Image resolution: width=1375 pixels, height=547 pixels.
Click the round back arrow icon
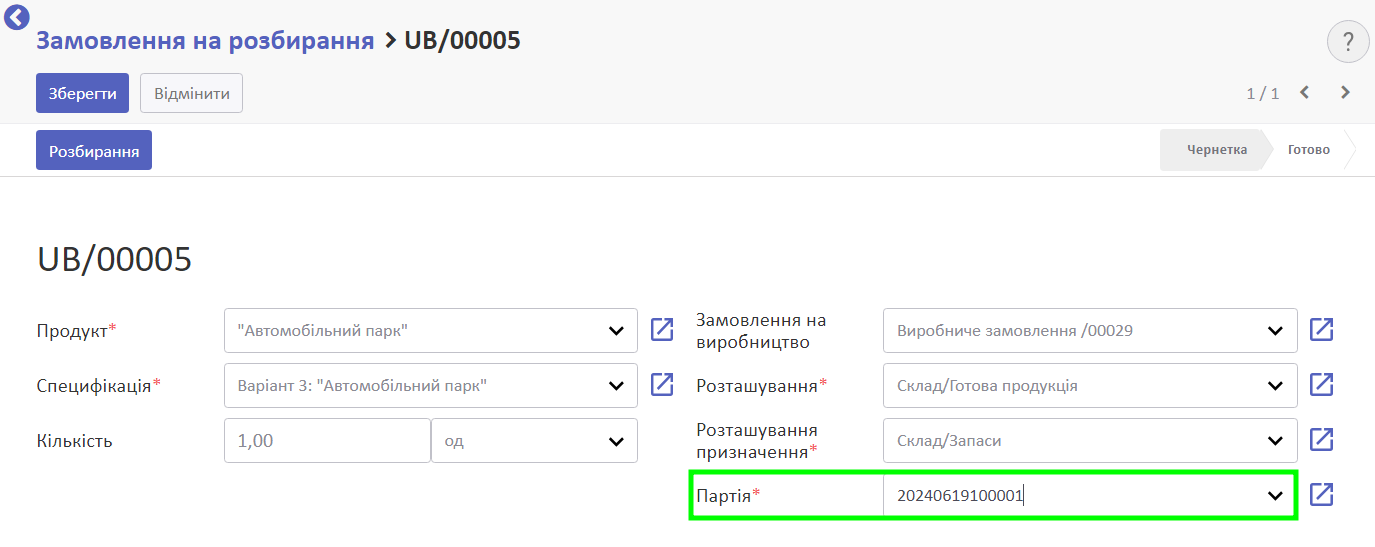17,16
